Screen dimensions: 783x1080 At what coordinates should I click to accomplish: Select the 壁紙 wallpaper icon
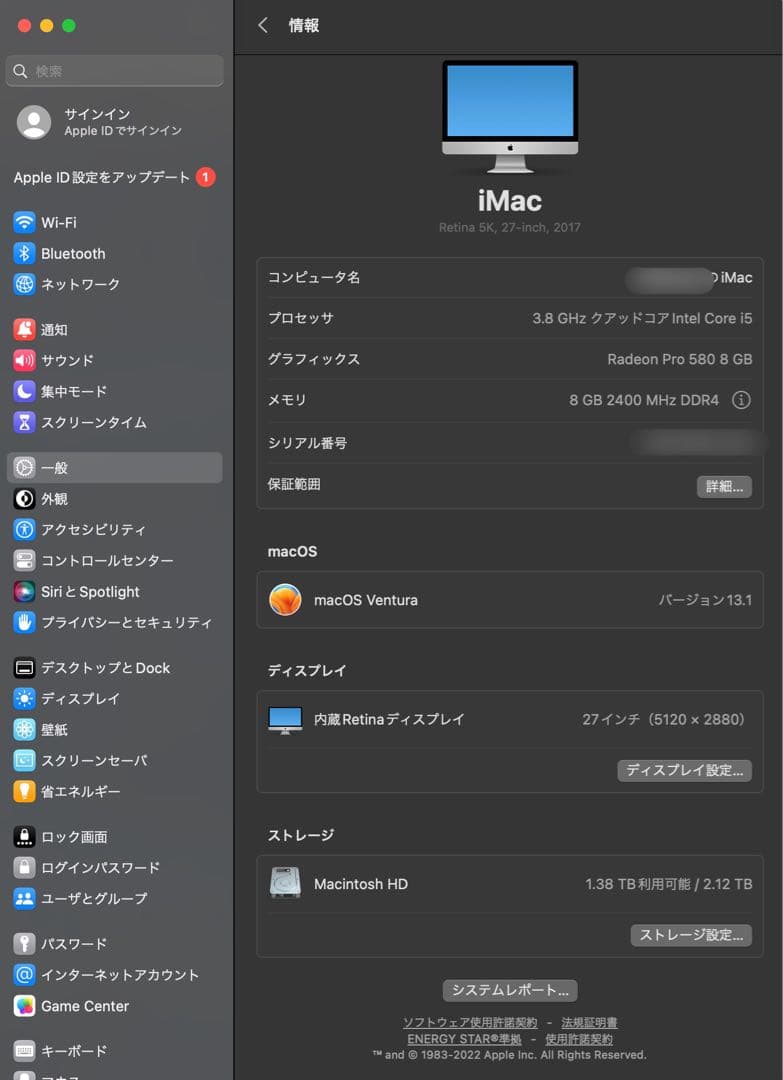[x=24, y=729]
